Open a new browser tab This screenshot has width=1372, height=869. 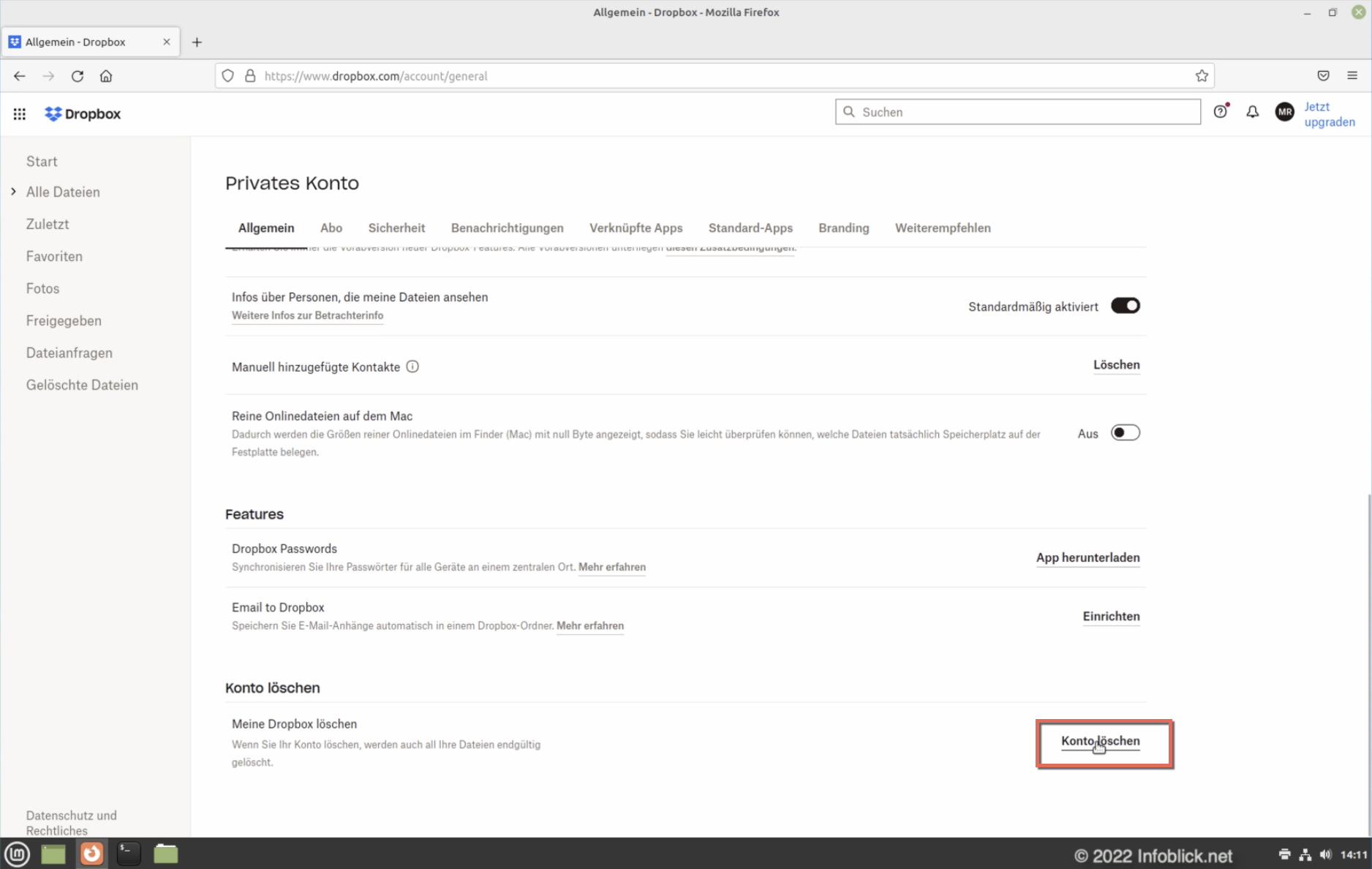pos(197,42)
